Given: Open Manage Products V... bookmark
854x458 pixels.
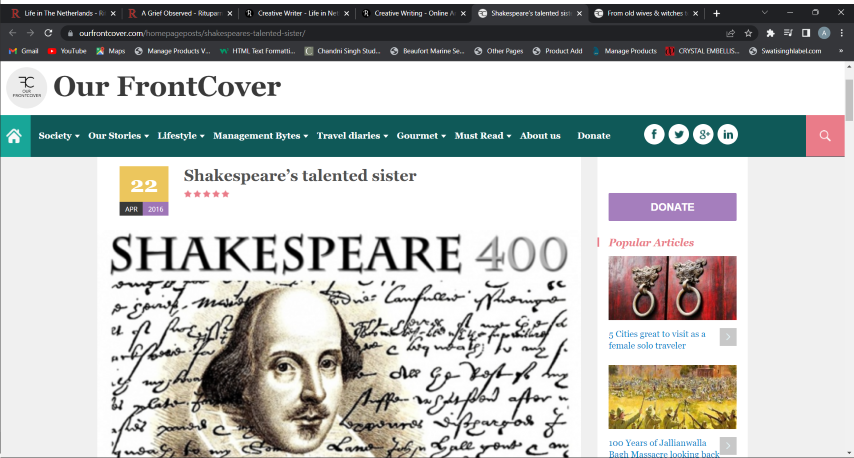Looking at the screenshot, I should pos(172,51).
